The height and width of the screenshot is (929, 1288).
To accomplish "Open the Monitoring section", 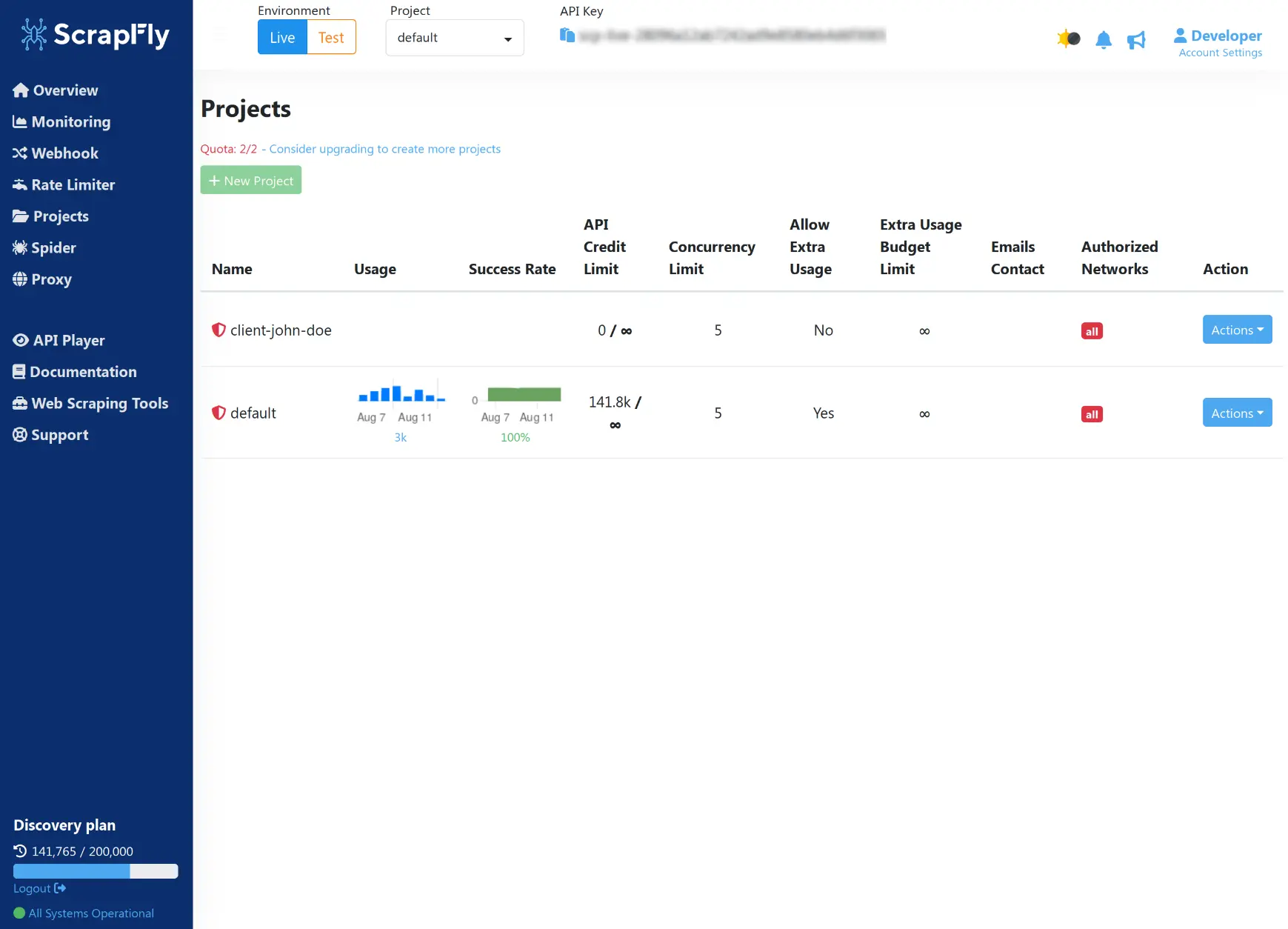I will click(x=70, y=121).
